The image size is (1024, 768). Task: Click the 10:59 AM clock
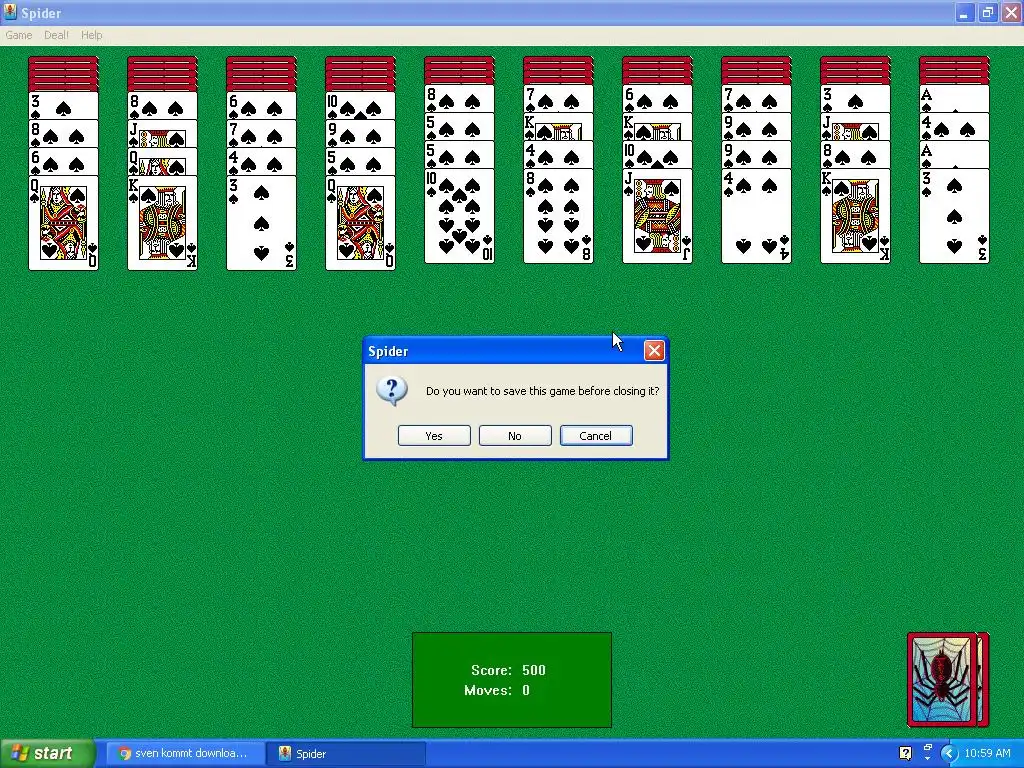point(987,754)
